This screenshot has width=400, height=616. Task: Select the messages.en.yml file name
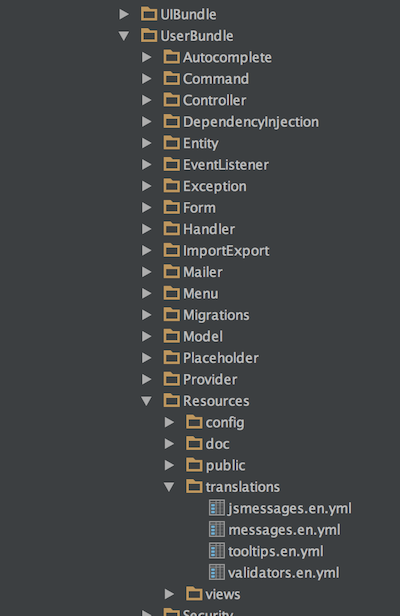click(284, 530)
